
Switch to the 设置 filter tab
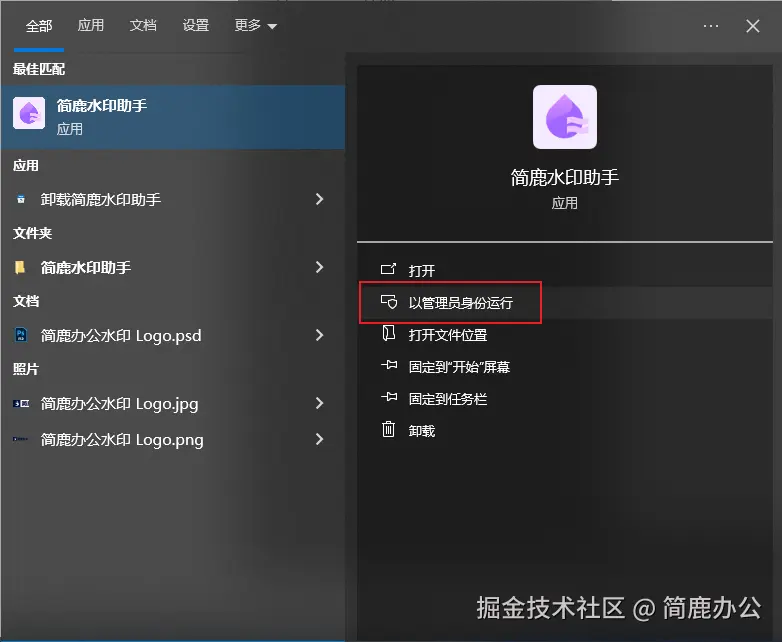coord(196,25)
